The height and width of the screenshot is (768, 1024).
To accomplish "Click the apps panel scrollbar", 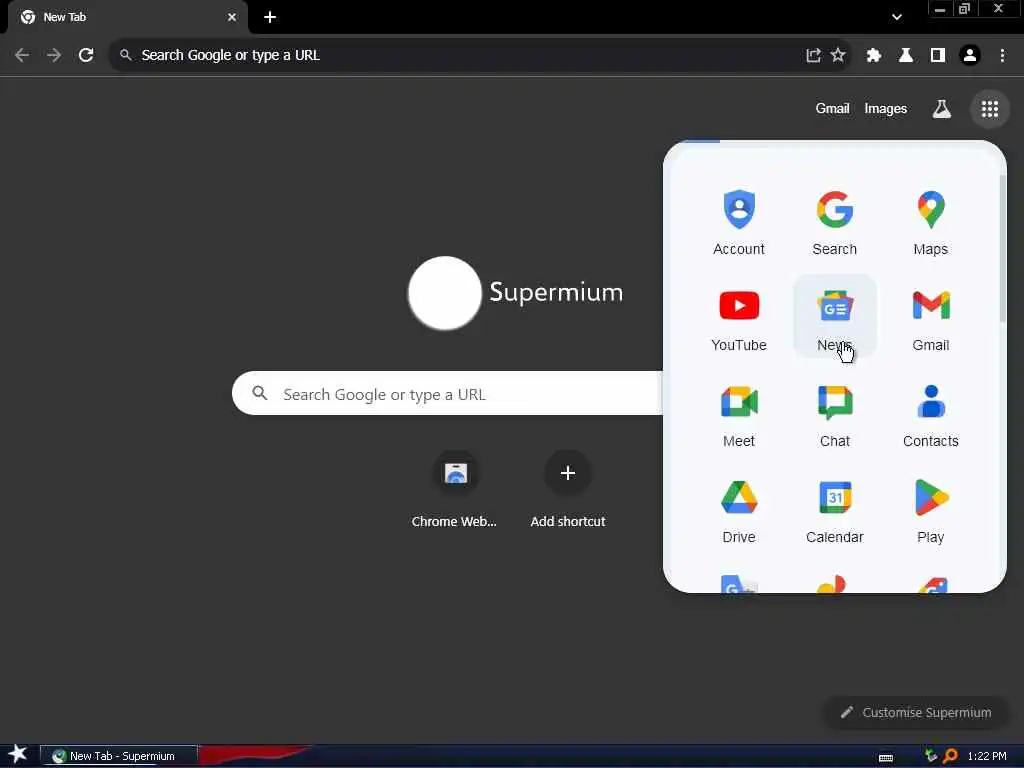I will pos(1002,248).
